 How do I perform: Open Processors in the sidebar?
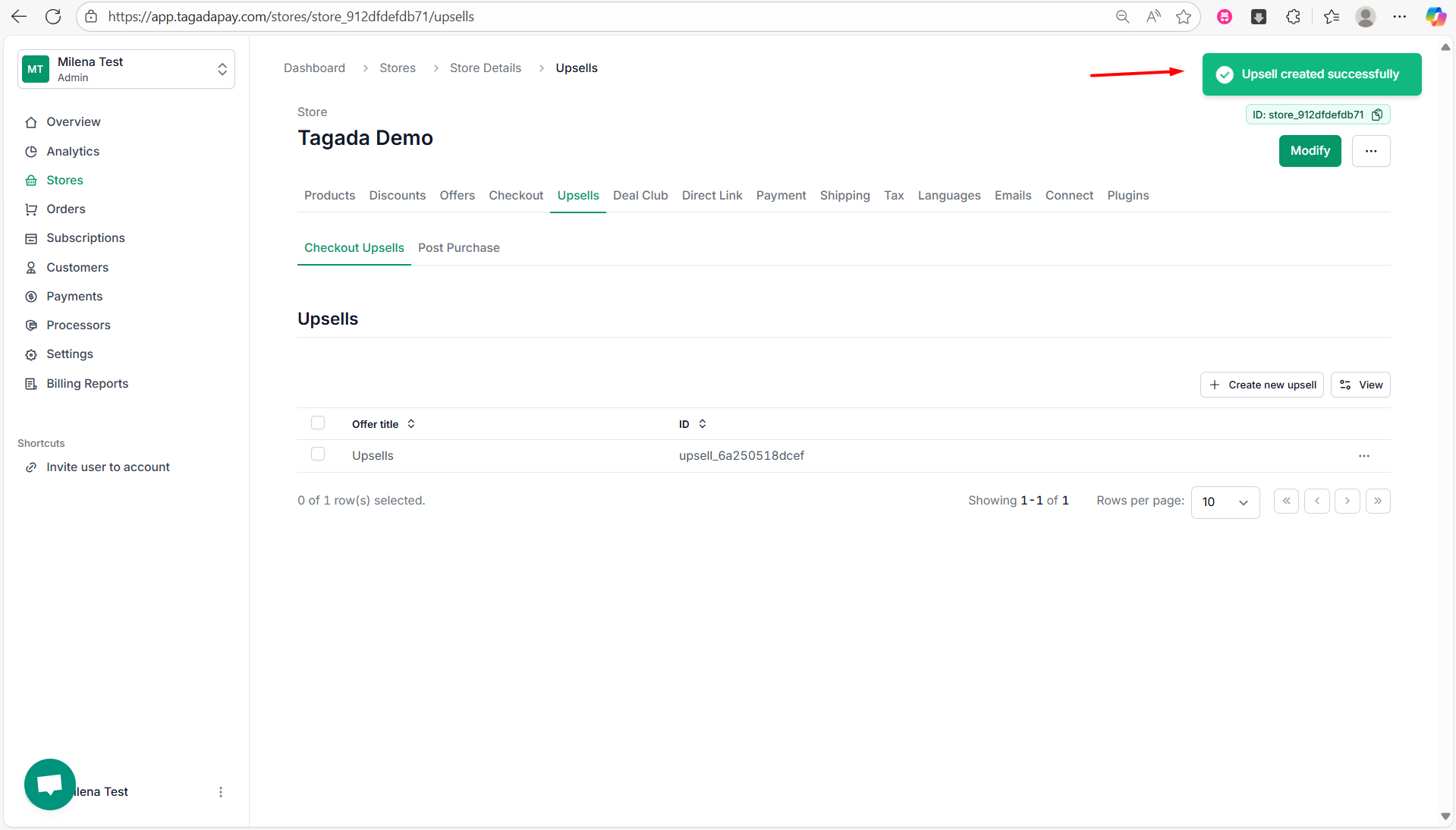[x=78, y=325]
